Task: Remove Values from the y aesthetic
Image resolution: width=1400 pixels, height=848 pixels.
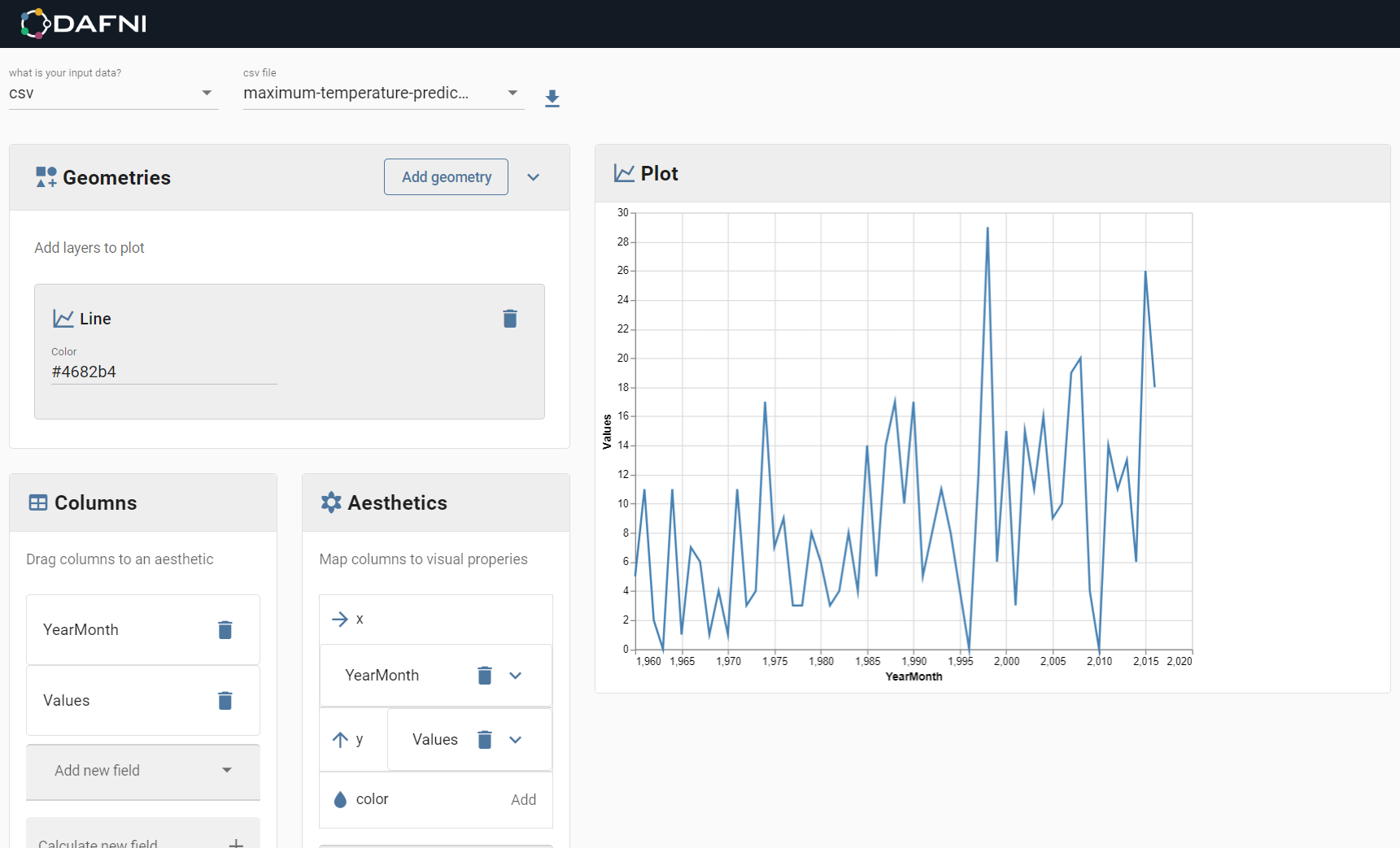Action: click(x=485, y=740)
